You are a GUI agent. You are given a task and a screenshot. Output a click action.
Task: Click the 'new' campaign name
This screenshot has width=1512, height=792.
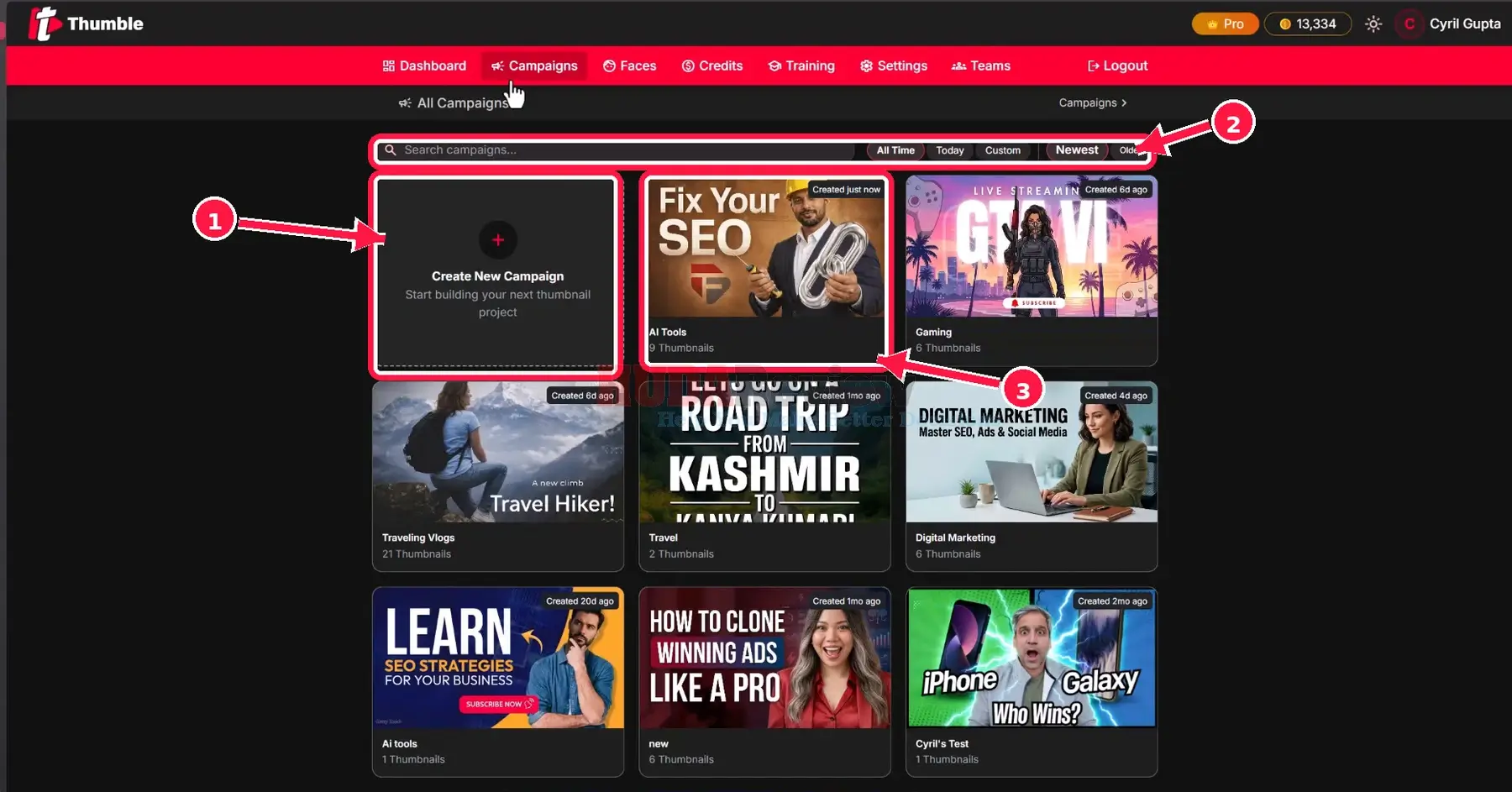pos(659,744)
